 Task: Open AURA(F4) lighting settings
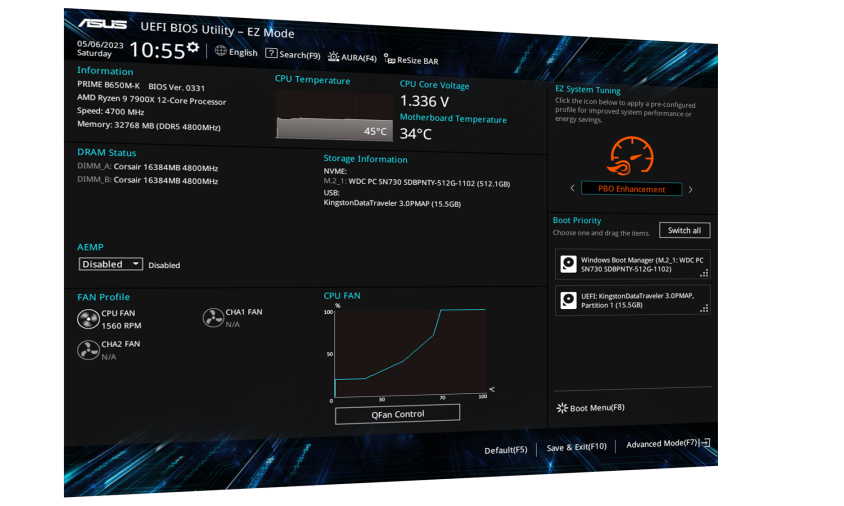point(352,58)
